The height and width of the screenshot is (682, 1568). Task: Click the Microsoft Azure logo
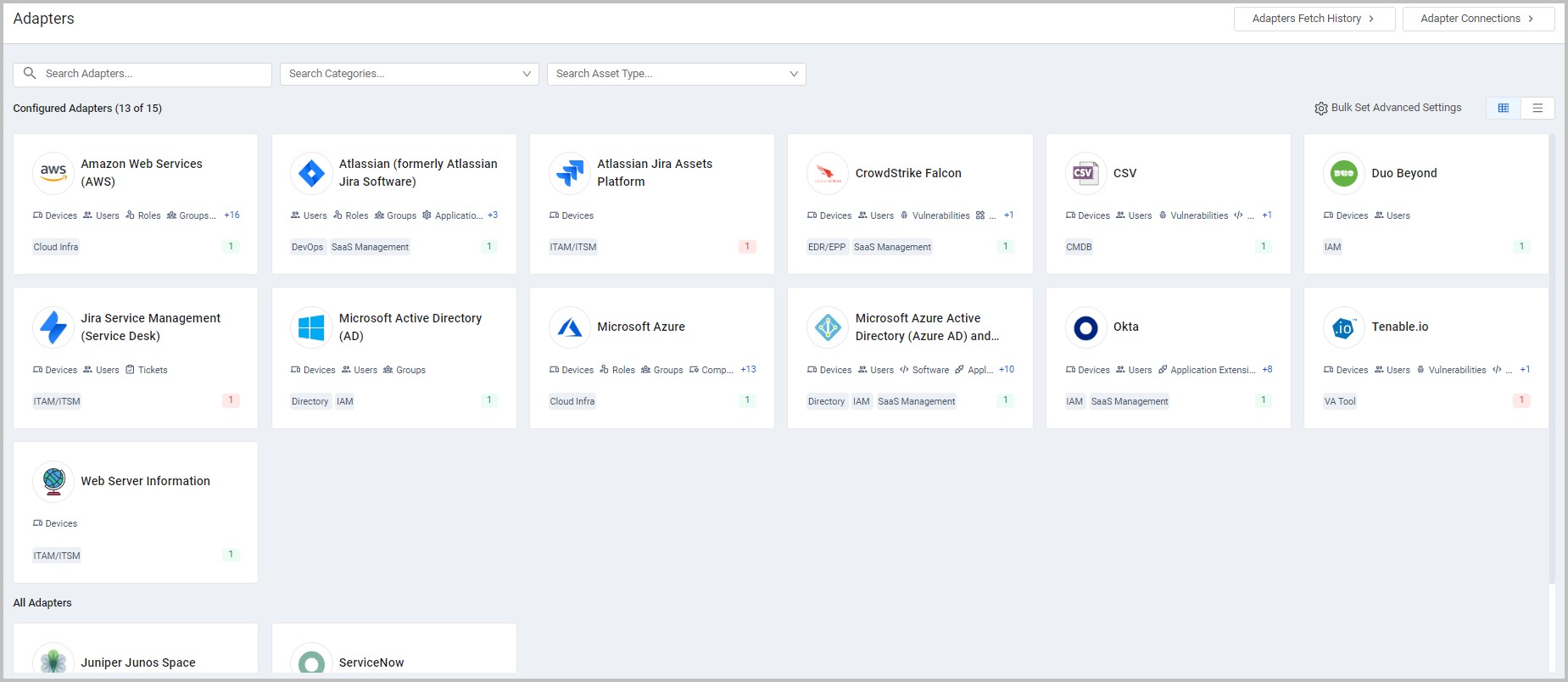coord(570,327)
